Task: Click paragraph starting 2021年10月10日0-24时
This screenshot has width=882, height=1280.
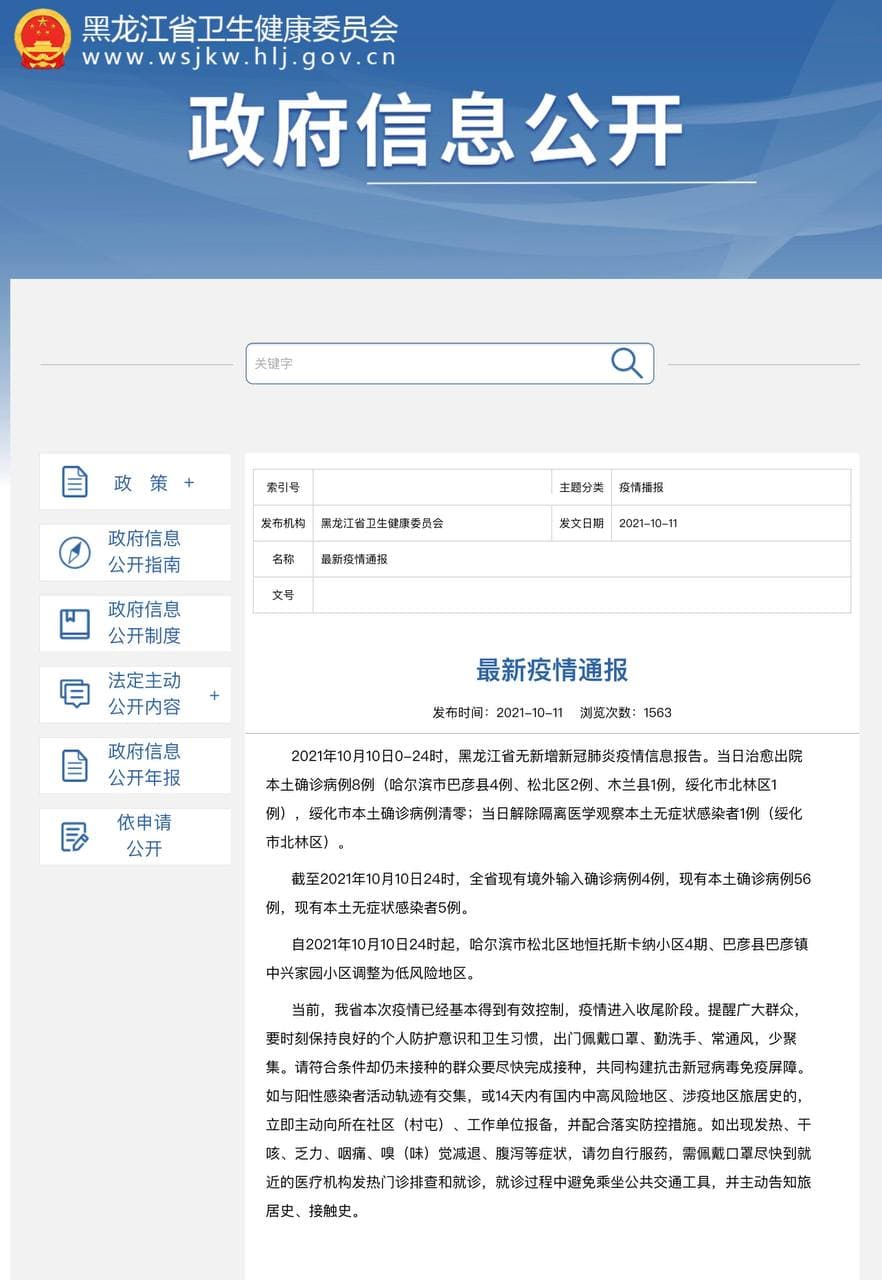Action: coord(536,799)
